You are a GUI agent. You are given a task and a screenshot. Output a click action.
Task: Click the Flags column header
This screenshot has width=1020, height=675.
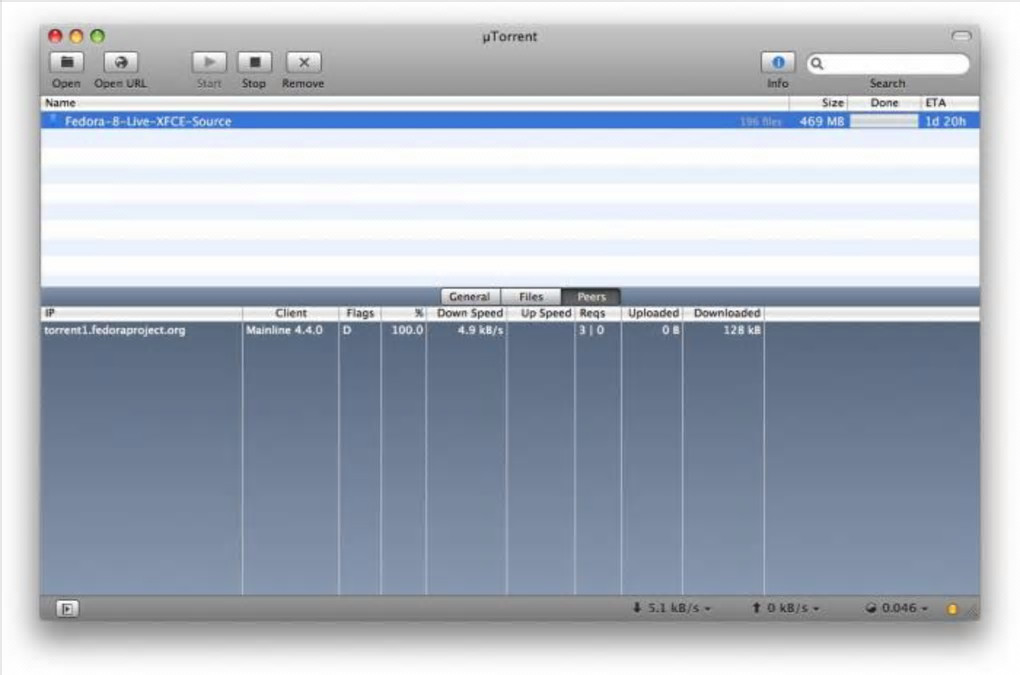(360, 313)
